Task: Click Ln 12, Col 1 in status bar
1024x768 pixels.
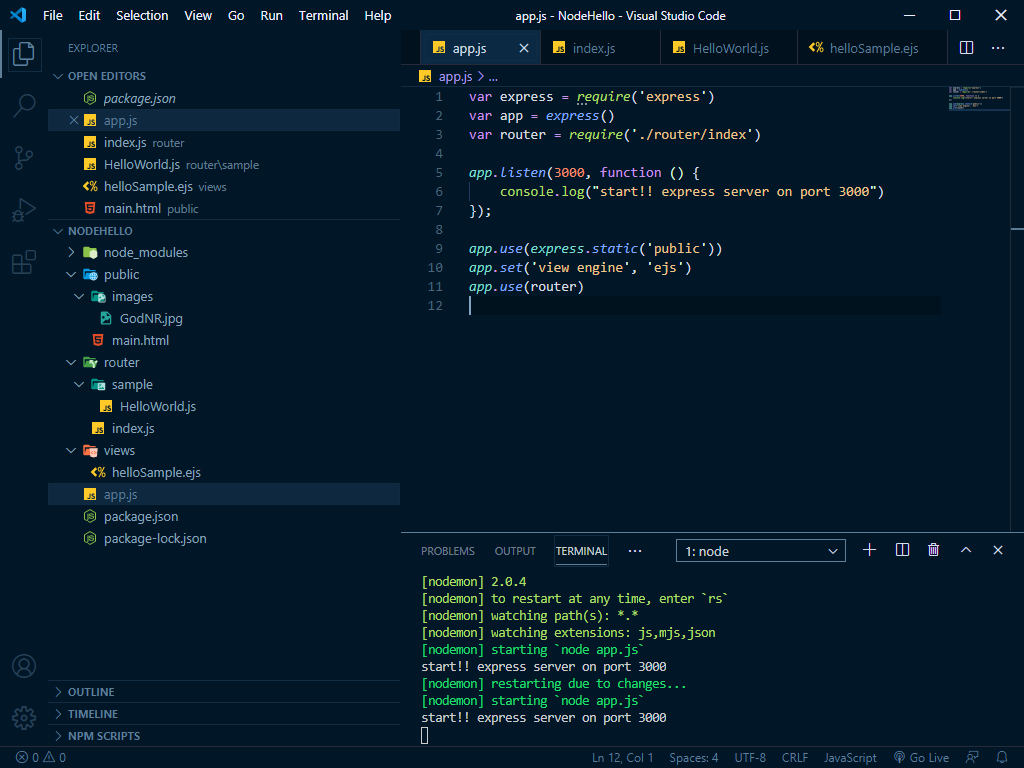Action: pyautogui.click(x=622, y=758)
